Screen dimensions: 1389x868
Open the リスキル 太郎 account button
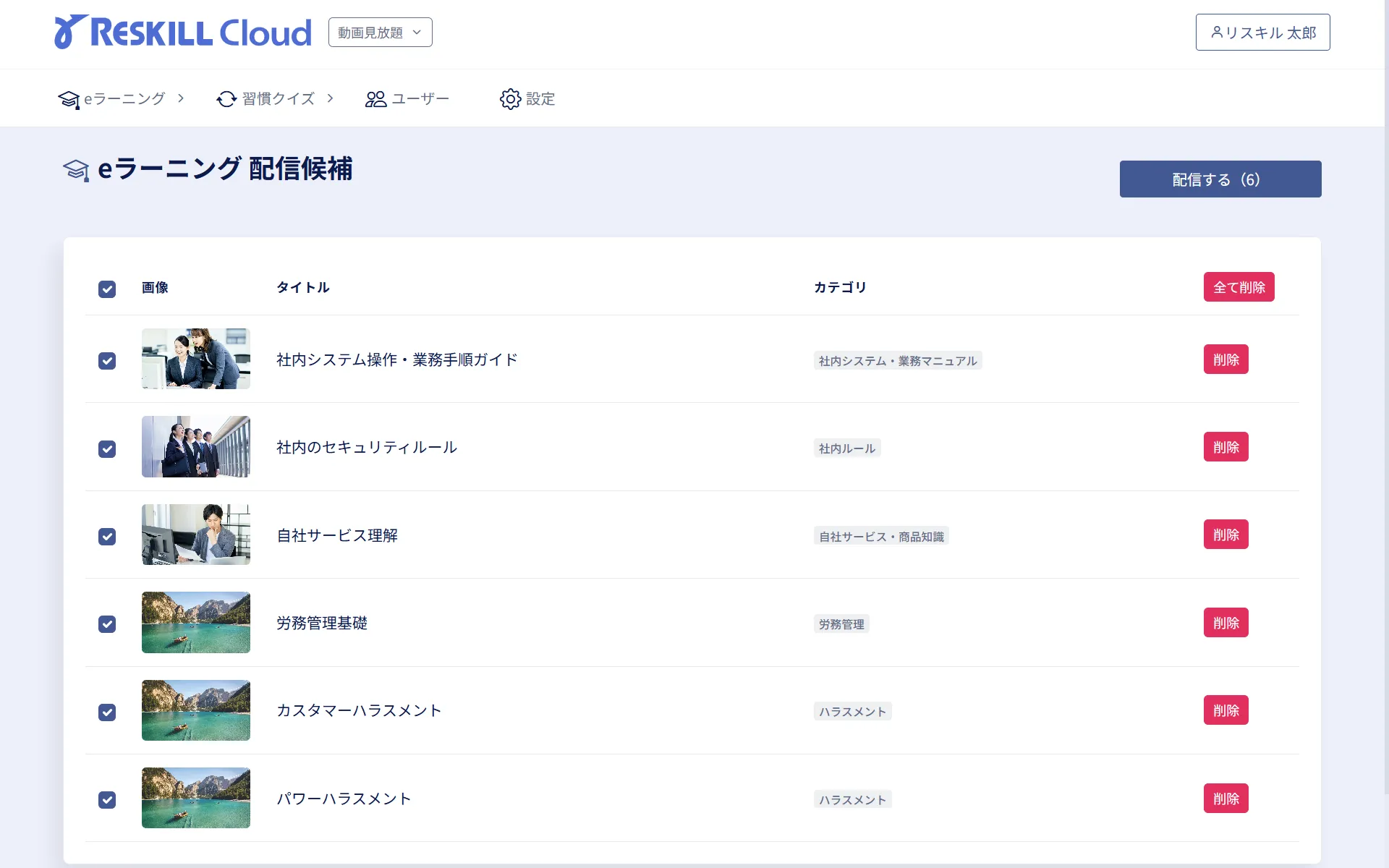coord(1262,33)
